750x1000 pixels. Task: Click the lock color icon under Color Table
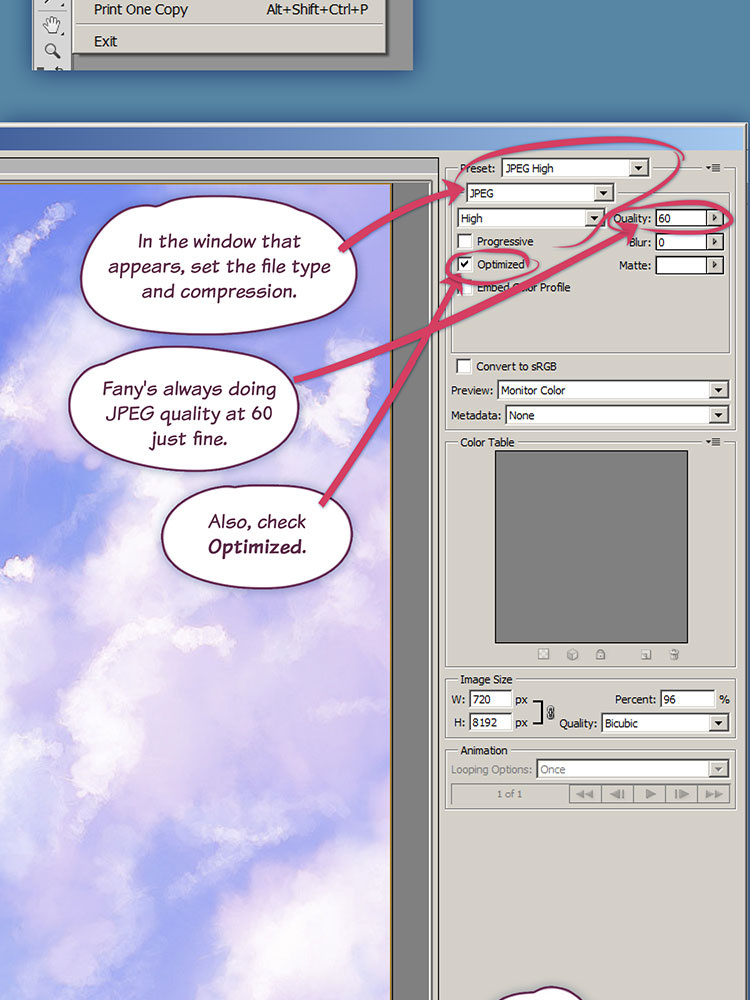click(600, 655)
